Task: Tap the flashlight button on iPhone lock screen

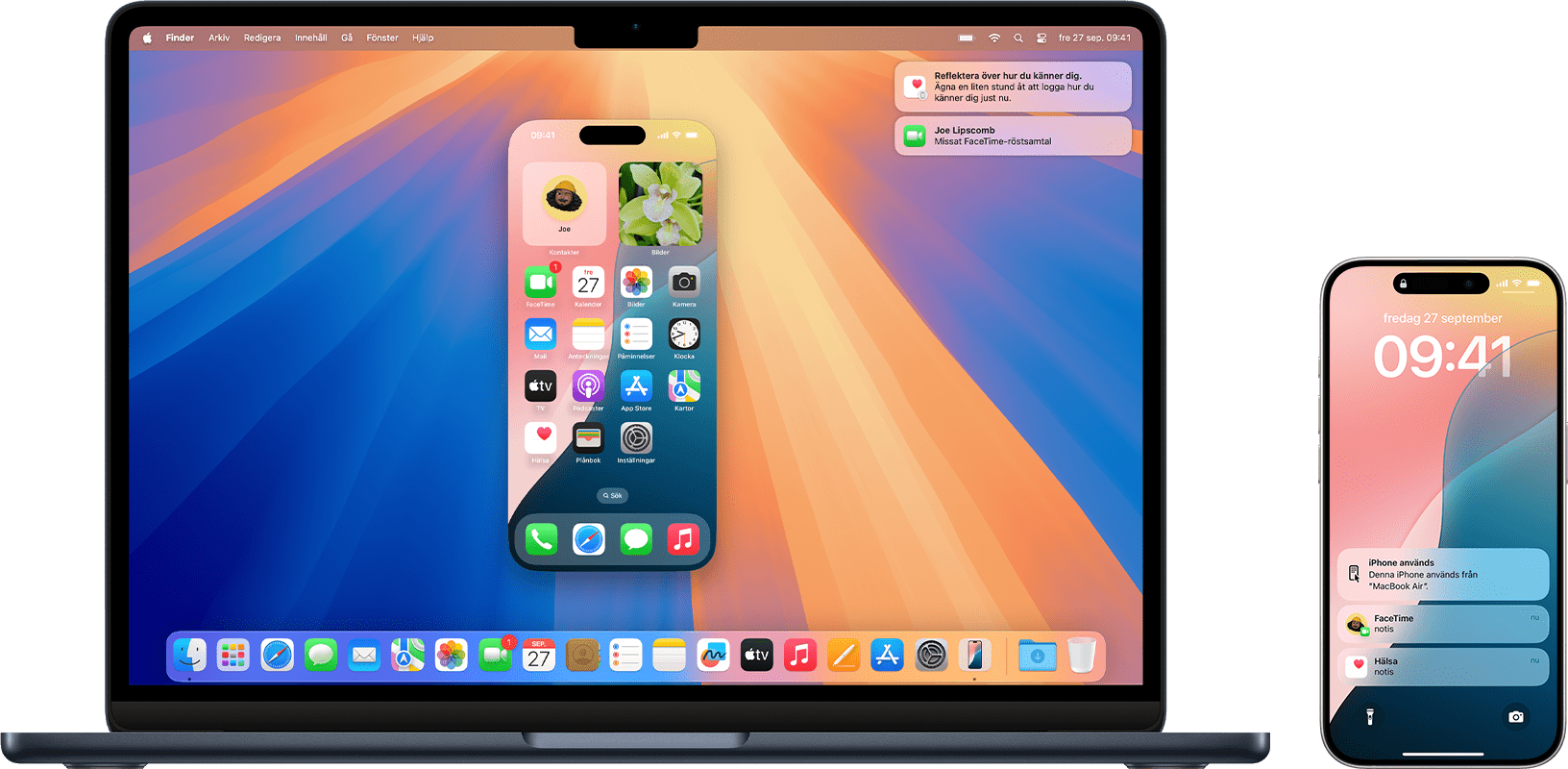Action: pyautogui.click(x=1370, y=716)
